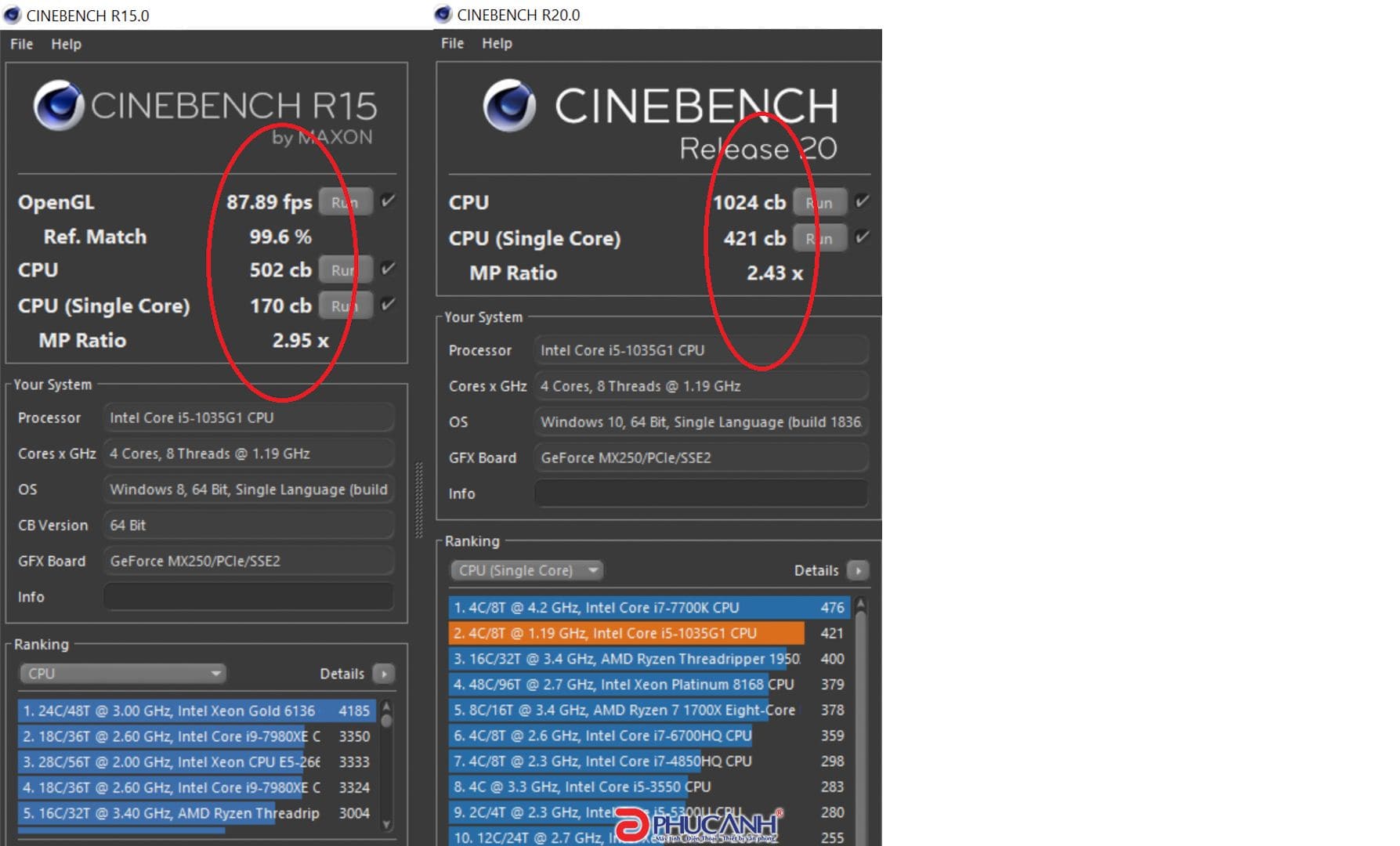Click scroll-down arrow of R15 ranking list

point(386,824)
